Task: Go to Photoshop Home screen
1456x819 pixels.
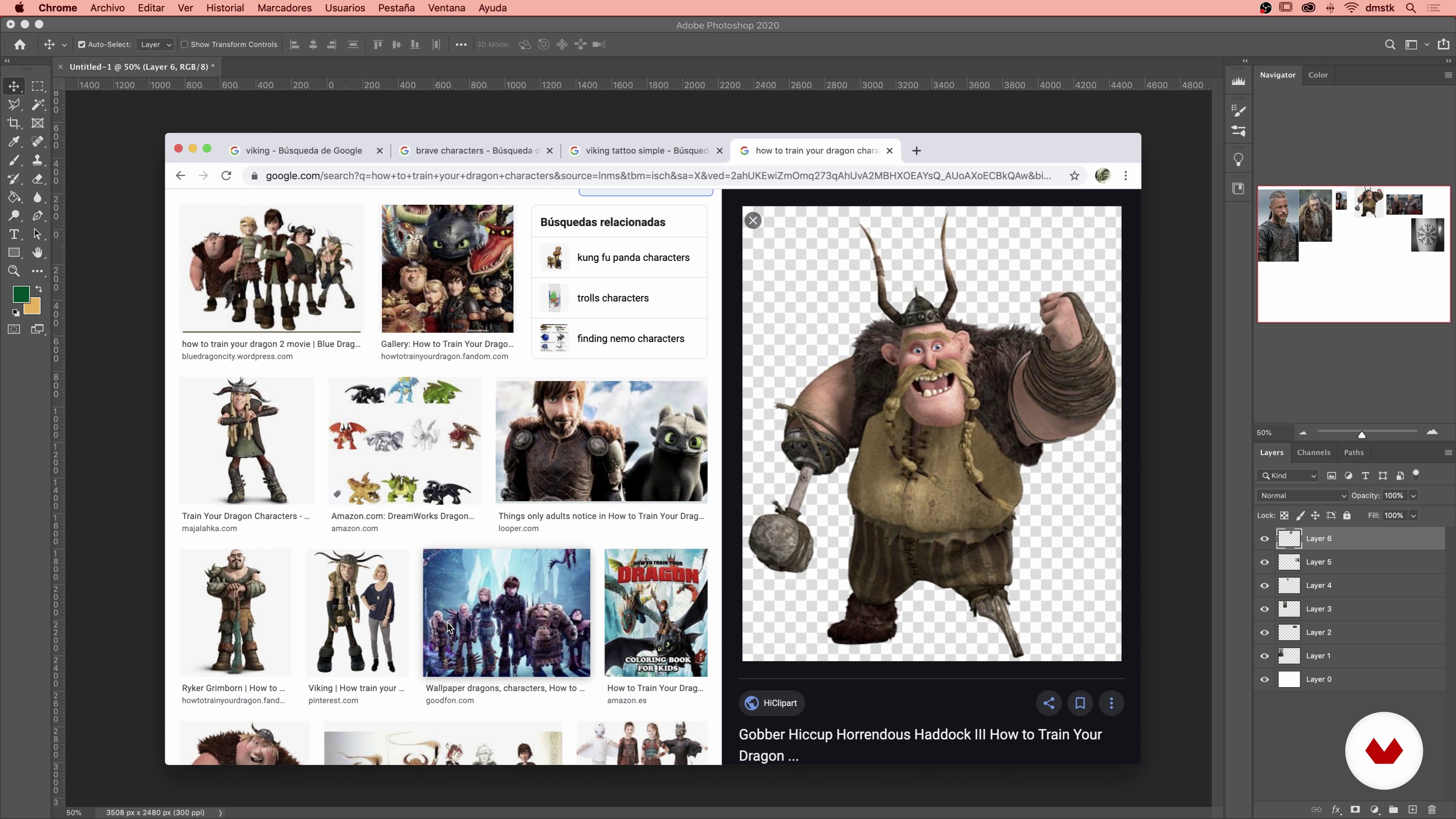Action: [20, 45]
